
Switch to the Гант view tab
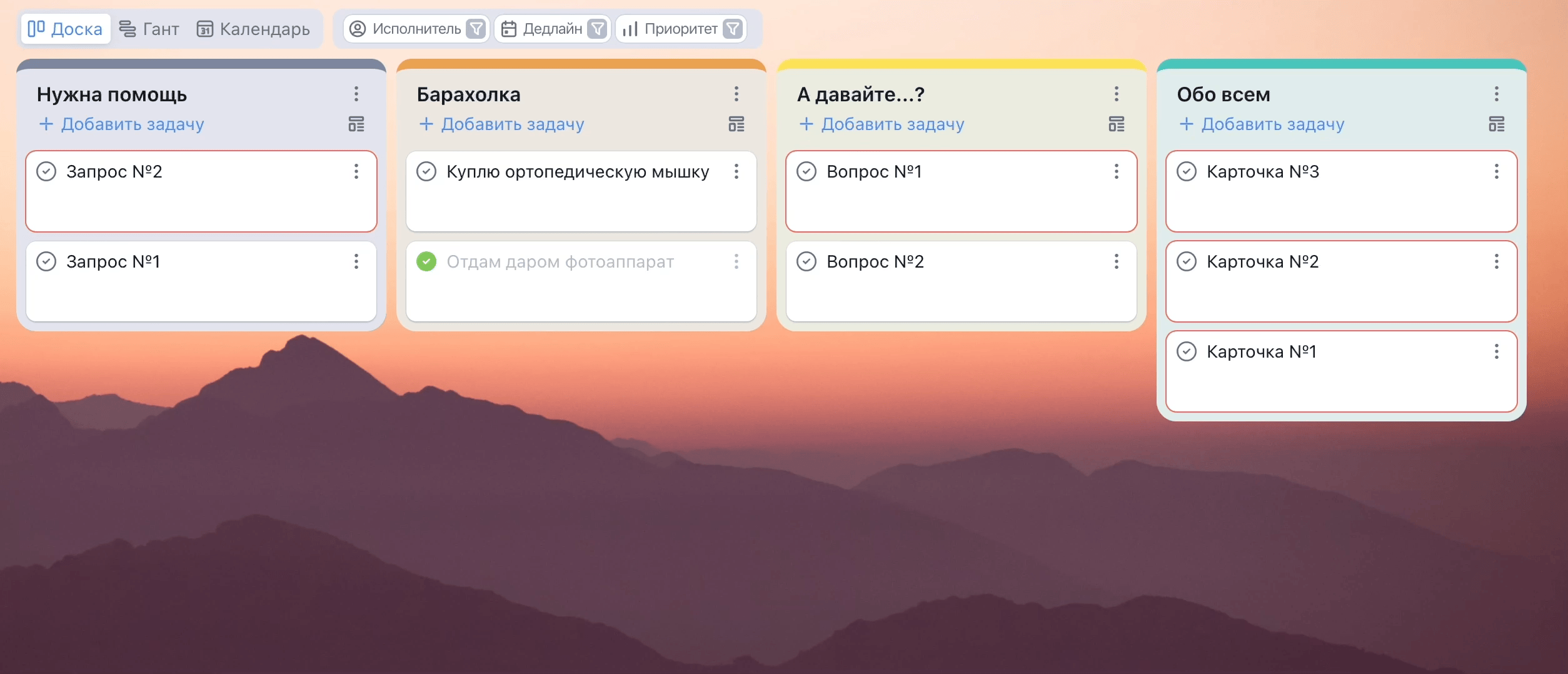pos(149,29)
